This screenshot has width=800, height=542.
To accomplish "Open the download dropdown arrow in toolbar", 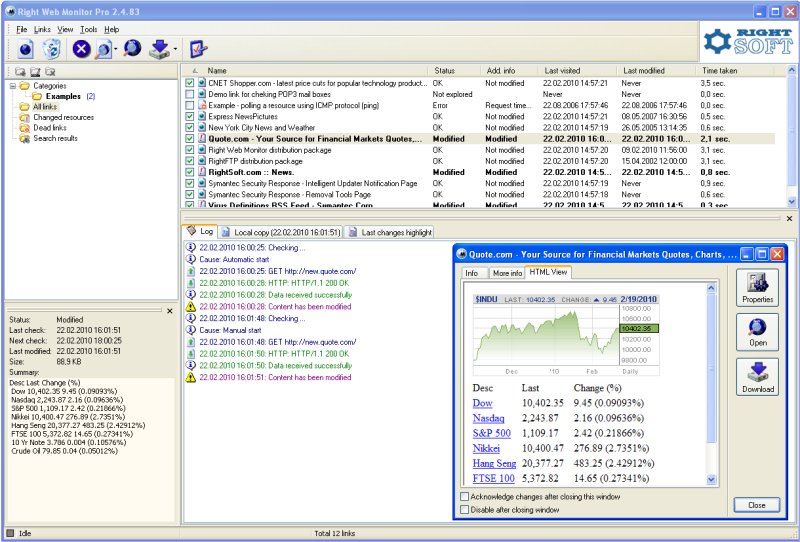I will click(175, 50).
